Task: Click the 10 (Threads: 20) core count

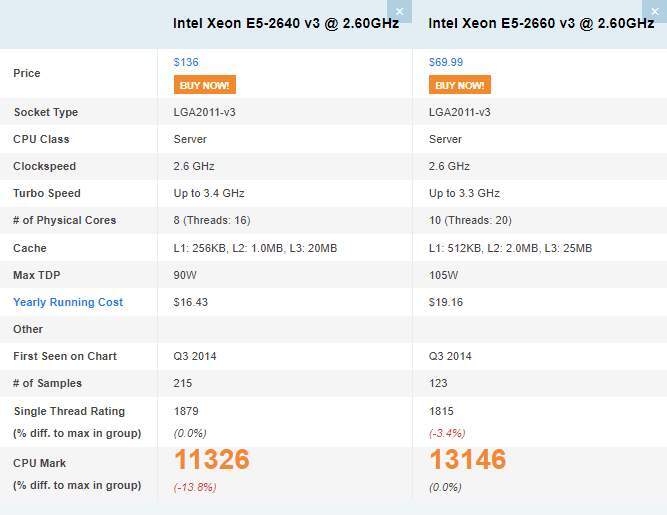Action: 470,220
